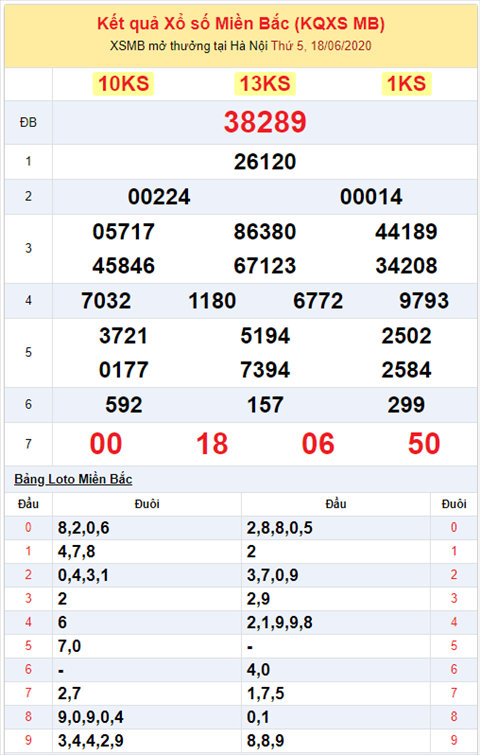Click third prize number 86380
480x755 pixels.
[265, 232]
